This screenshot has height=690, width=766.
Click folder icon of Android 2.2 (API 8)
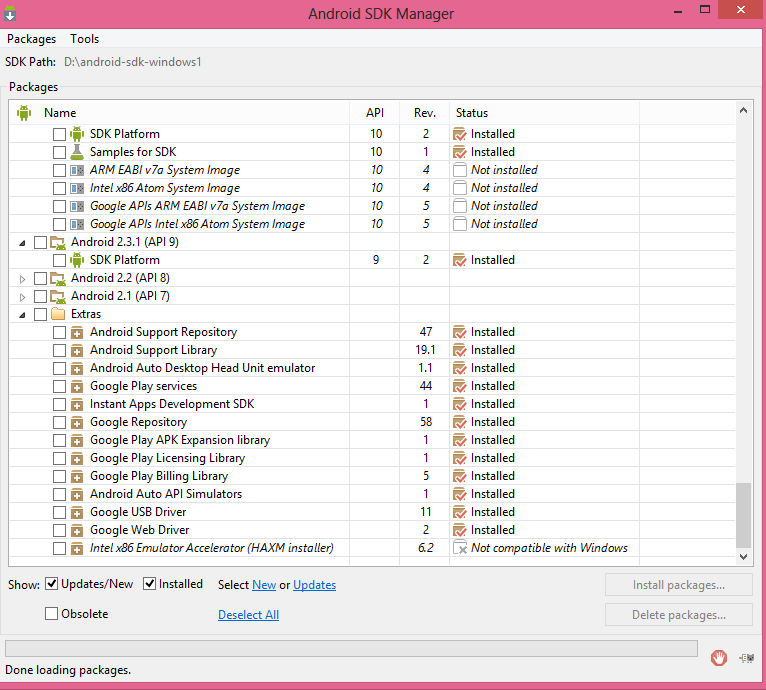[x=58, y=279]
